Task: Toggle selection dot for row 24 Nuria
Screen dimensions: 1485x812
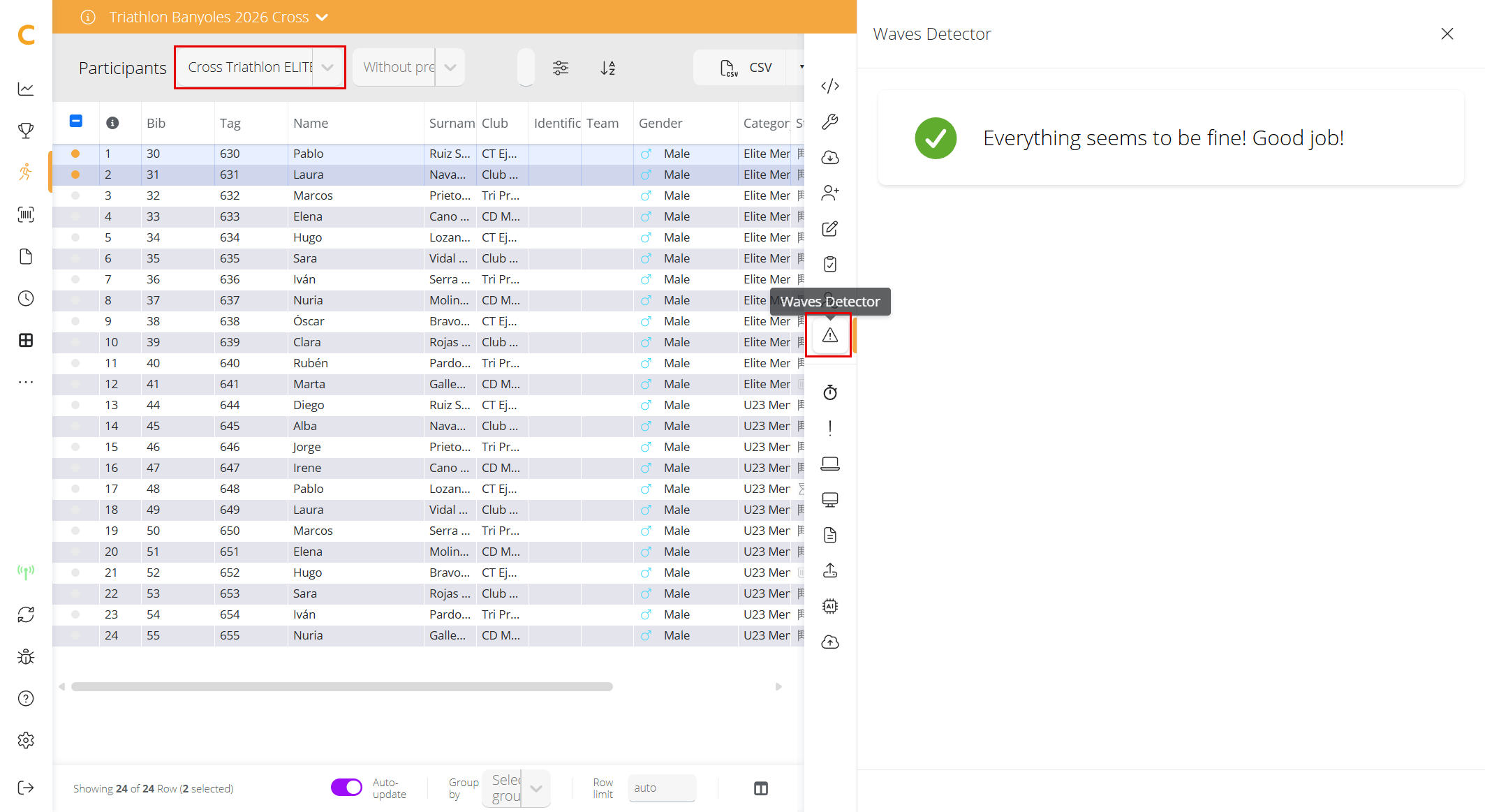Action: (x=75, y=635)
